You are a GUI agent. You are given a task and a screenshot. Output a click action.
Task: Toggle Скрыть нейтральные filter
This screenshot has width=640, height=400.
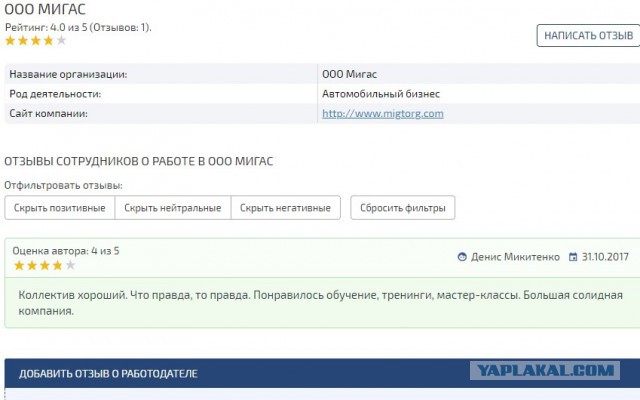click(173, 208)
